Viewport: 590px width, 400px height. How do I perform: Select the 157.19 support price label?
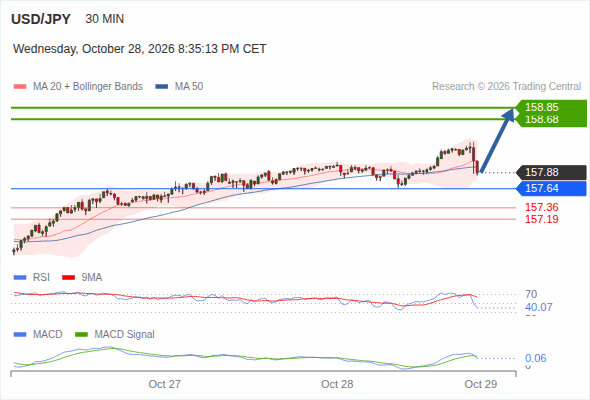pyautogui.click(x=542, y=219)
